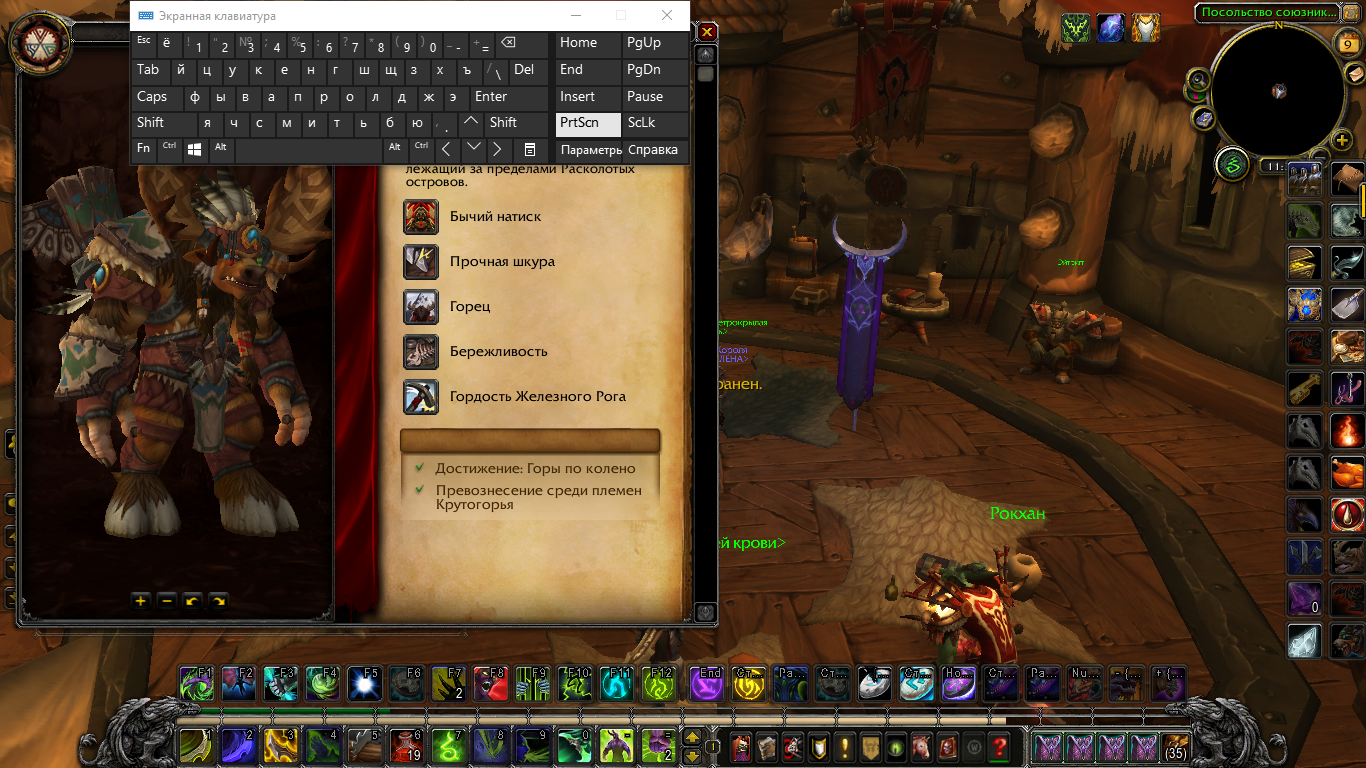Click the scrollbar thumb in the race panel
Image resolution: width=1366 pixels, height=768 pixels.
[705, 74]
